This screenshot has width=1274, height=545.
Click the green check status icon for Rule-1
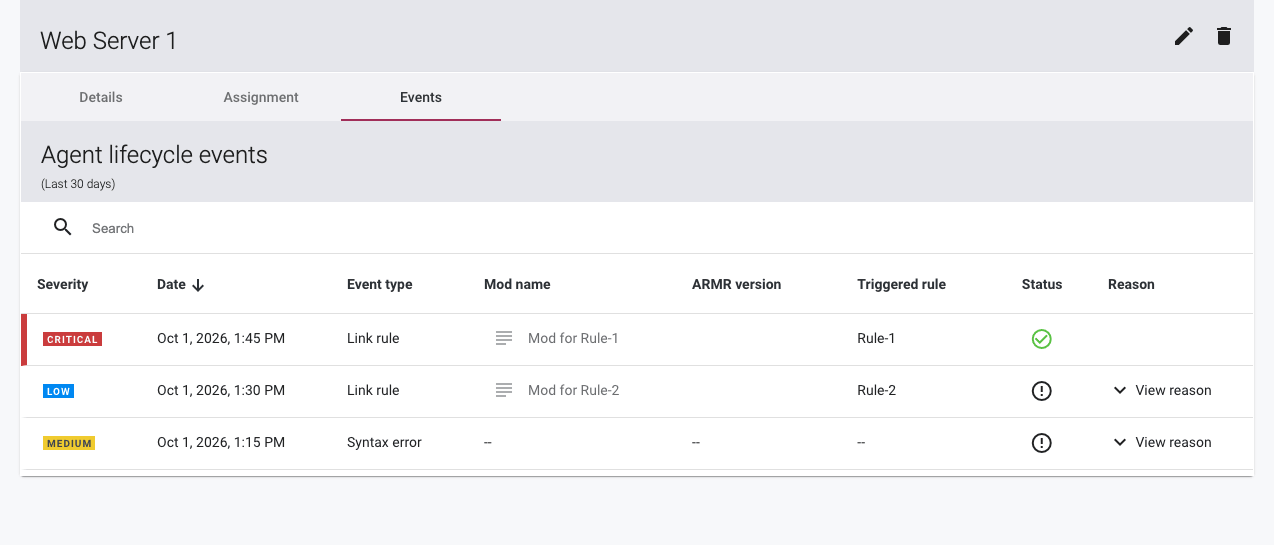1041,339
